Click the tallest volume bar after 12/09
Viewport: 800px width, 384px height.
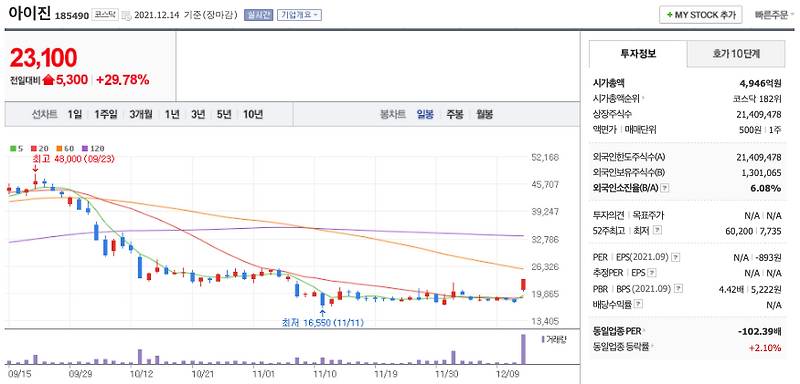tap(523, 349)
